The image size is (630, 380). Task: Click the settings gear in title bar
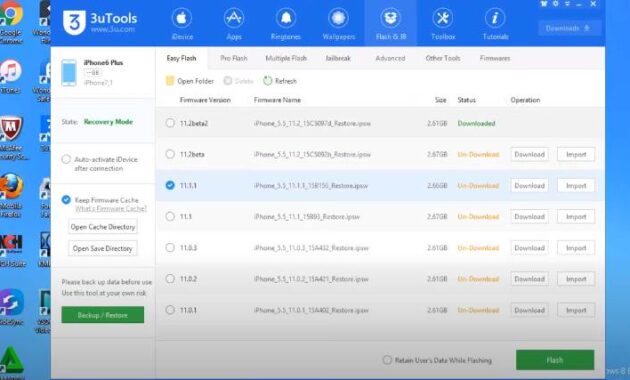coord(555,4)
